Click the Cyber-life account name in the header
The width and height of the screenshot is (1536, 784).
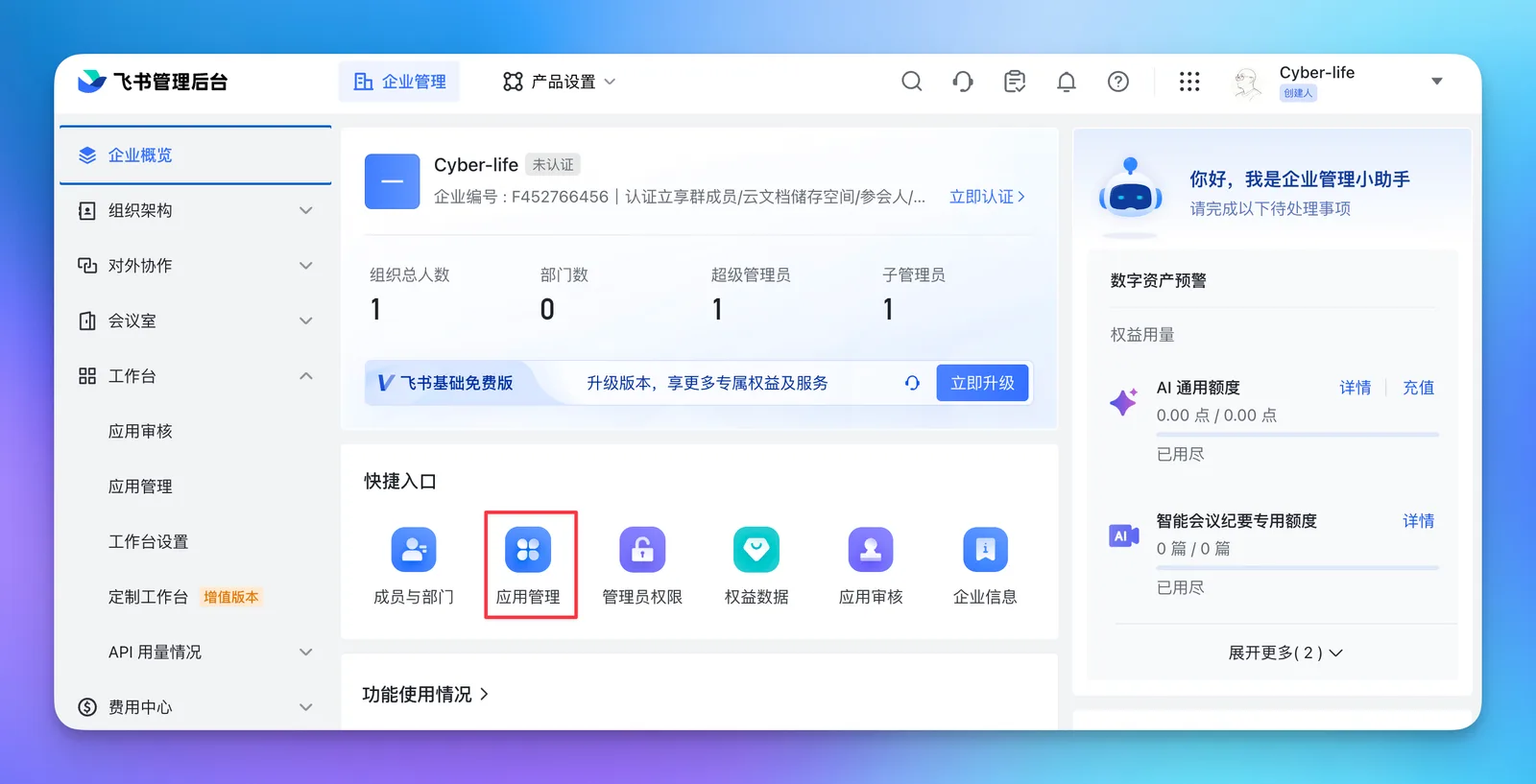click(x=1317, y=72)
